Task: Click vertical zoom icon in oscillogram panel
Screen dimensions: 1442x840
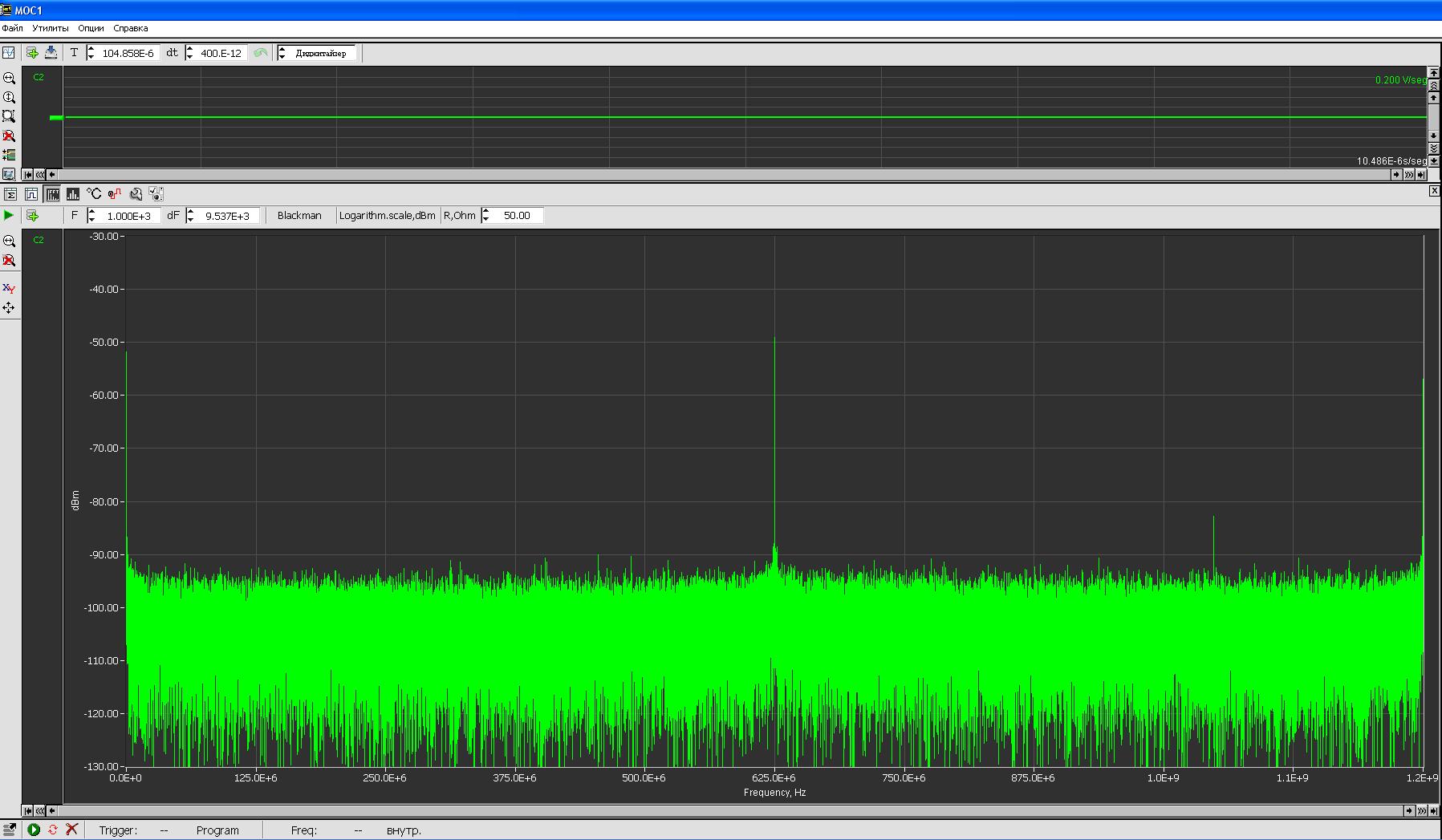Action: pyautogui.click(x=9, y=97)
